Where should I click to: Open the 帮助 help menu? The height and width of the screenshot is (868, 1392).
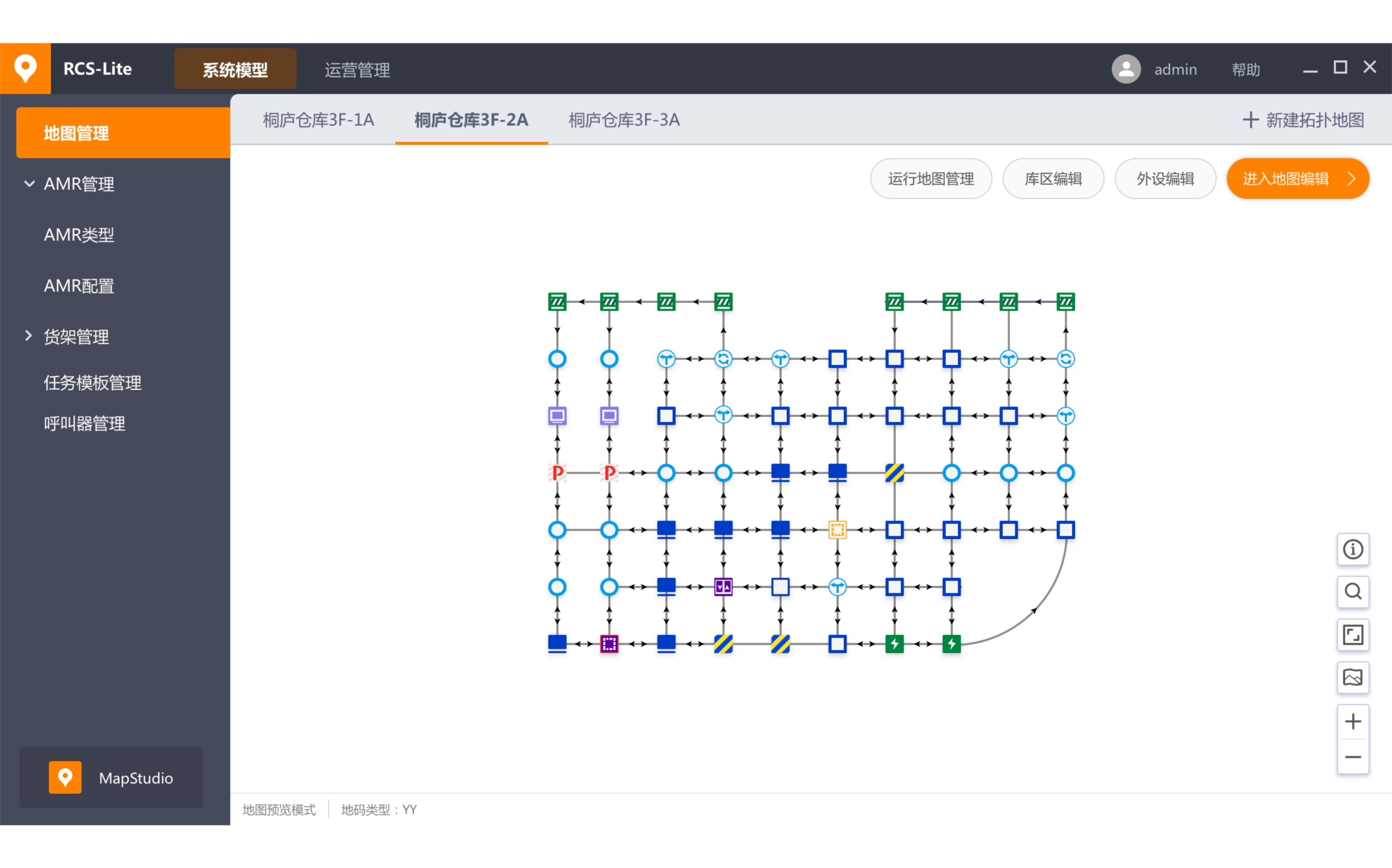pos(1246,70)
